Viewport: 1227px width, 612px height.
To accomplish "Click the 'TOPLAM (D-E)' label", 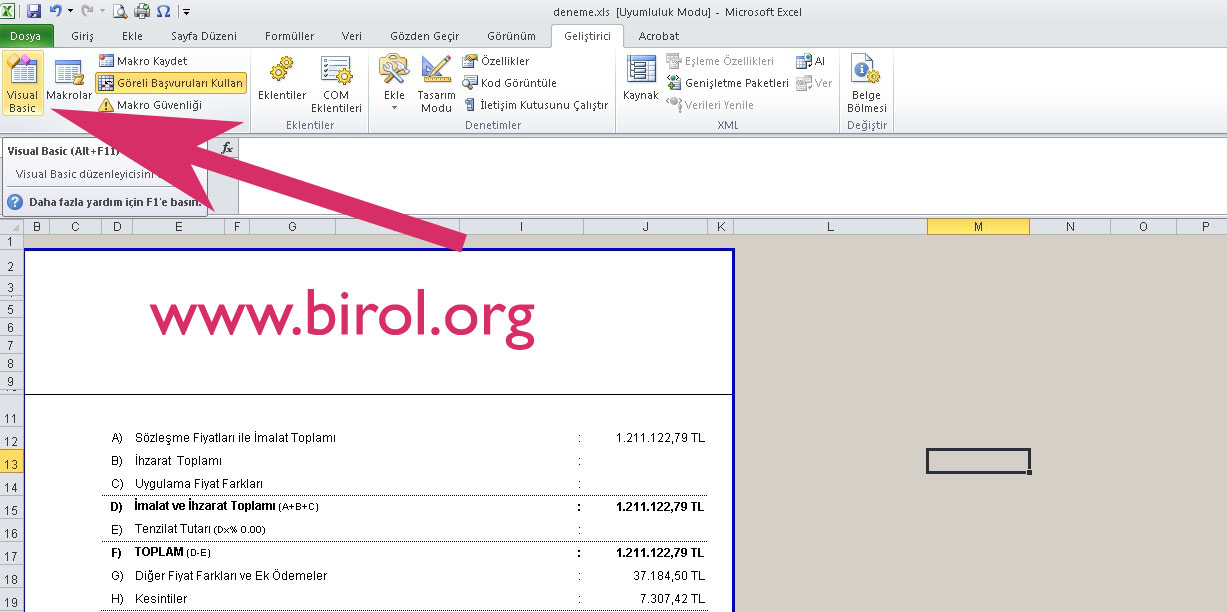I will [x=173, y=552].
